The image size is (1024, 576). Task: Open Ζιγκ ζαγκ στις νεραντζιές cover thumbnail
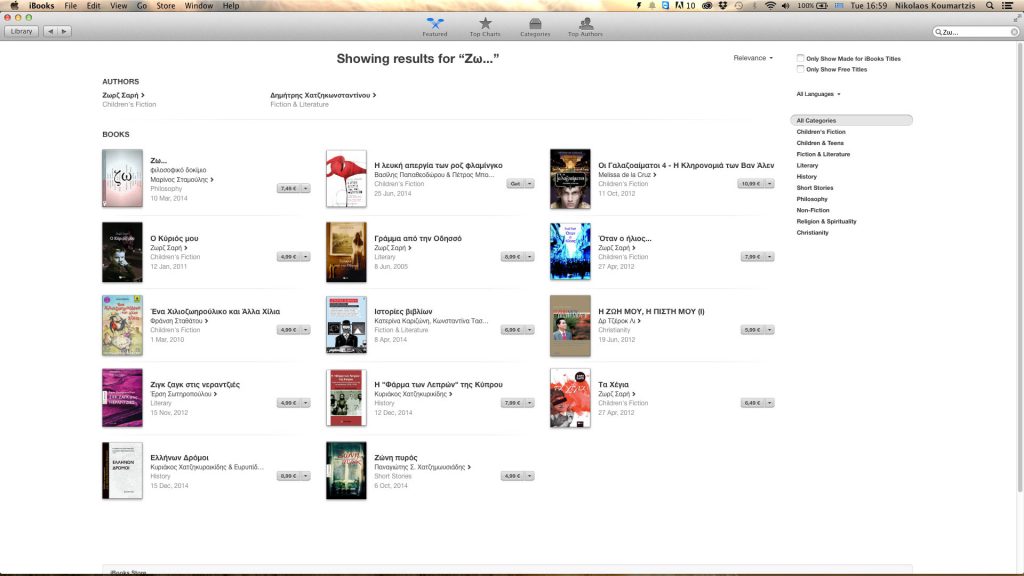[122, 398]
